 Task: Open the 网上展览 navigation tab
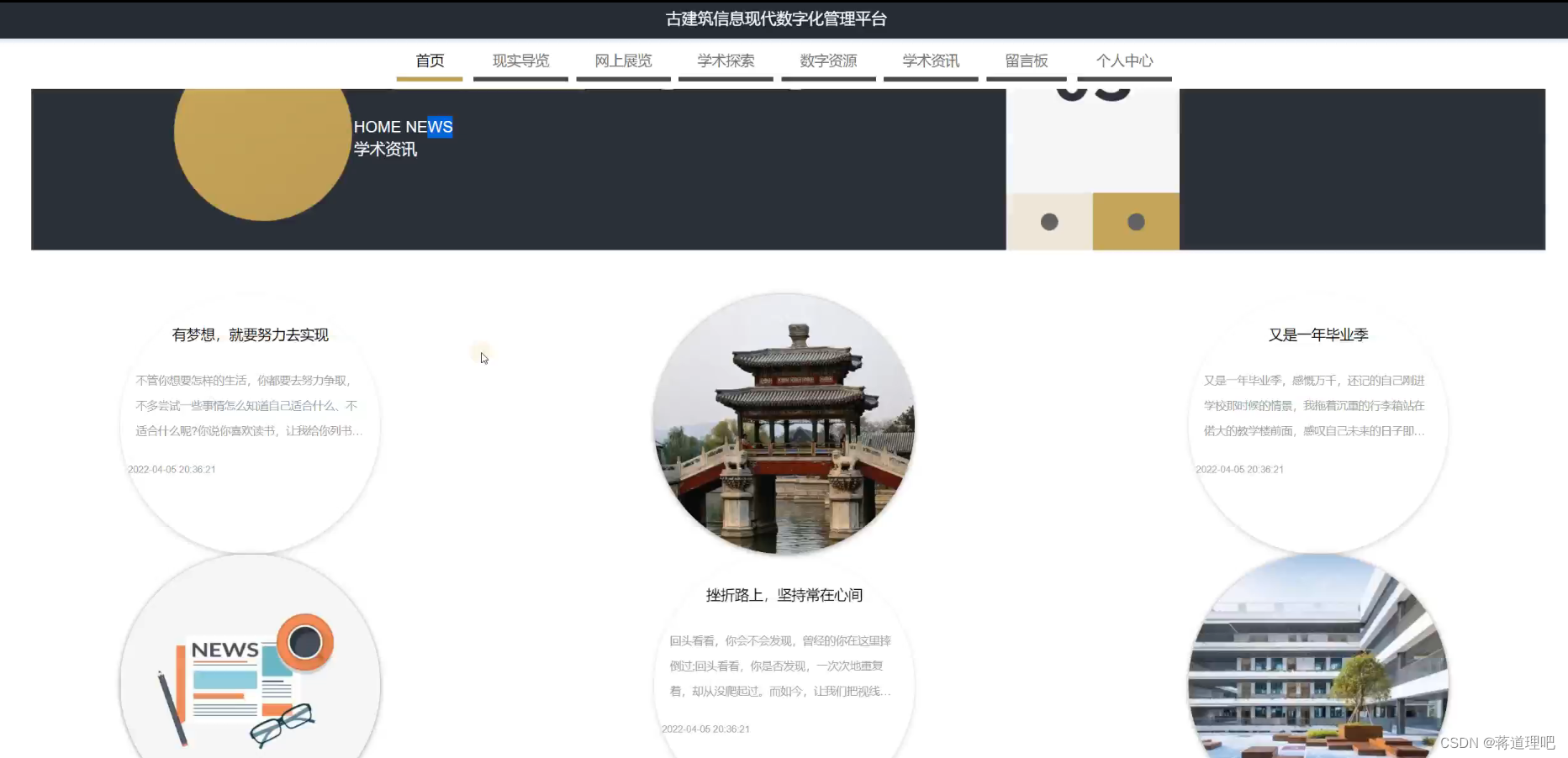[x=624, y=61]
